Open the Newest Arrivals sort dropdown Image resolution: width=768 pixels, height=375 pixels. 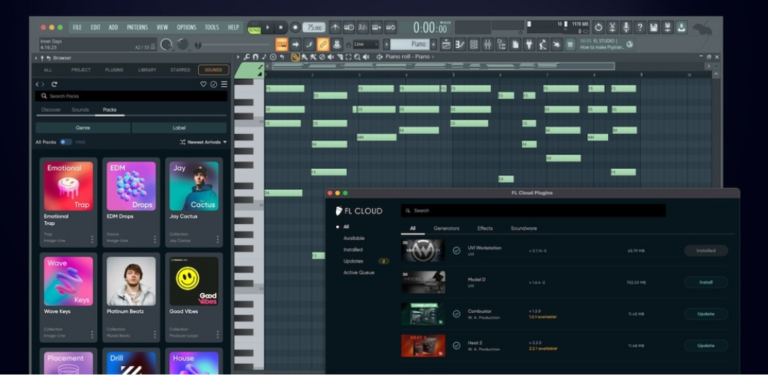203,142
